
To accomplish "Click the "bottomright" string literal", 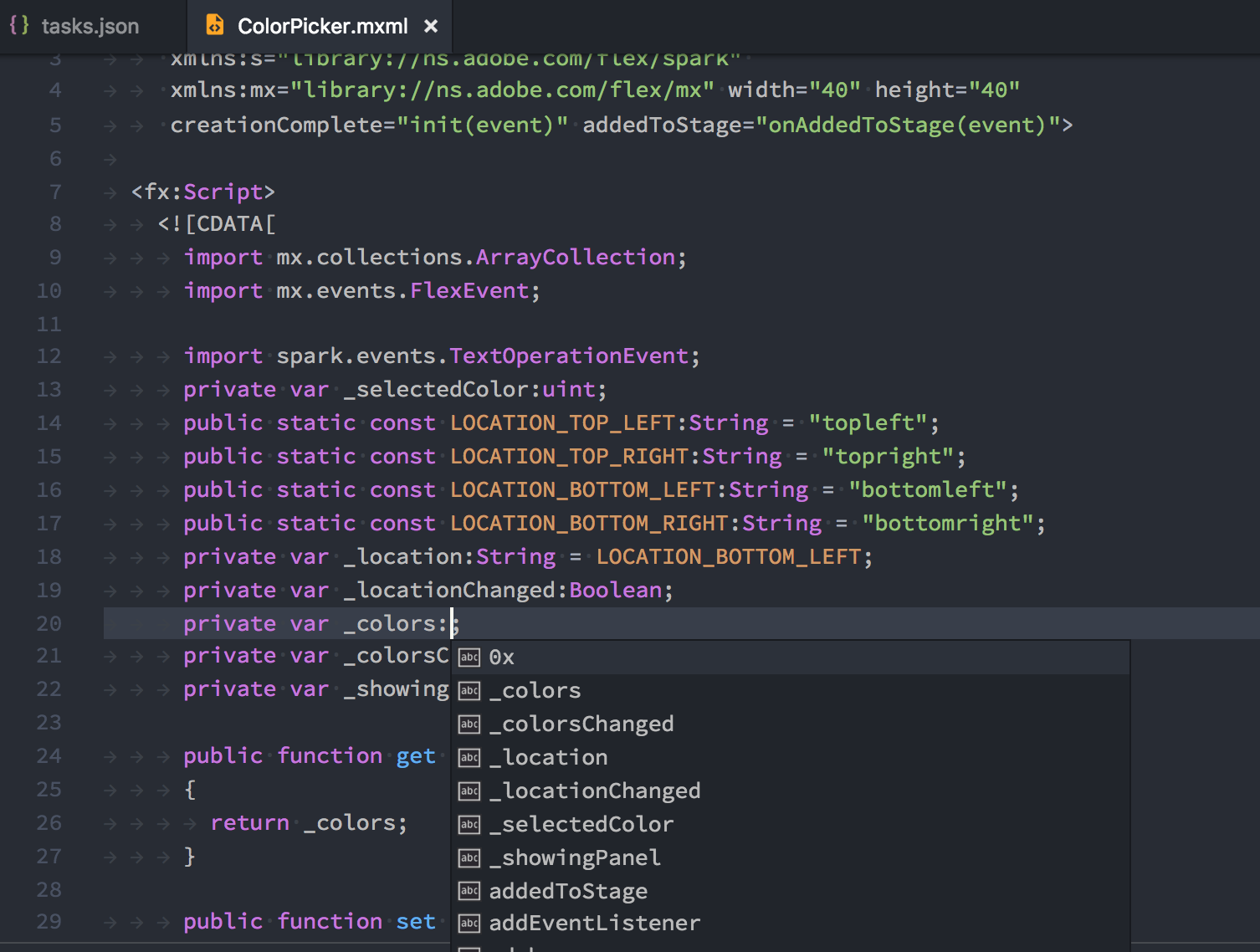I will click(949, 524).
